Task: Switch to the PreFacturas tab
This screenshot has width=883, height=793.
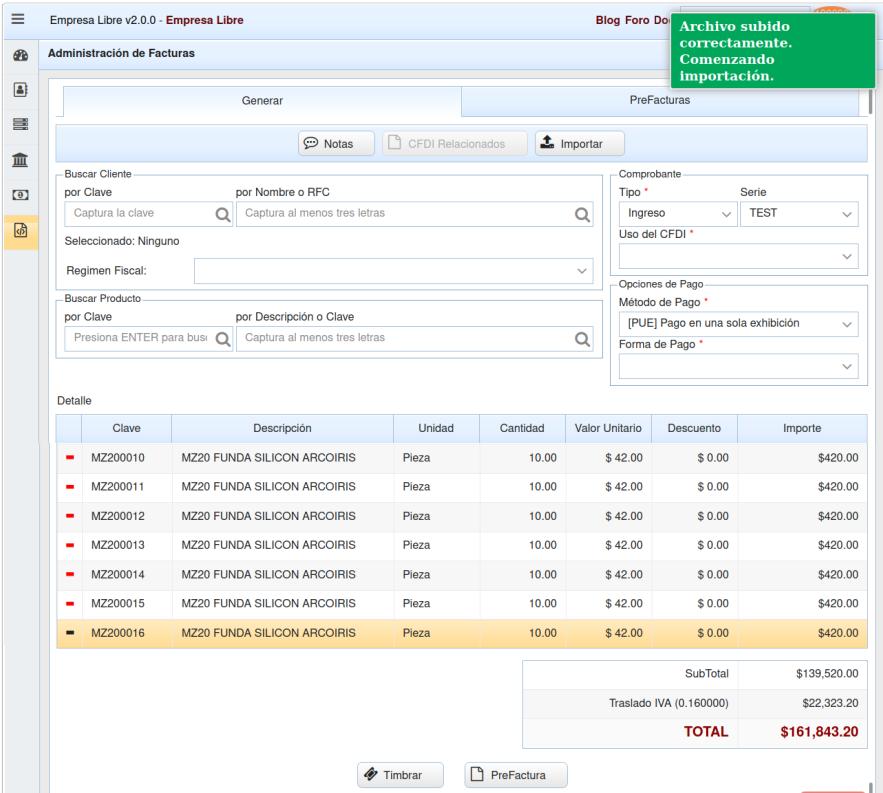Action: [x=659, y=100]
